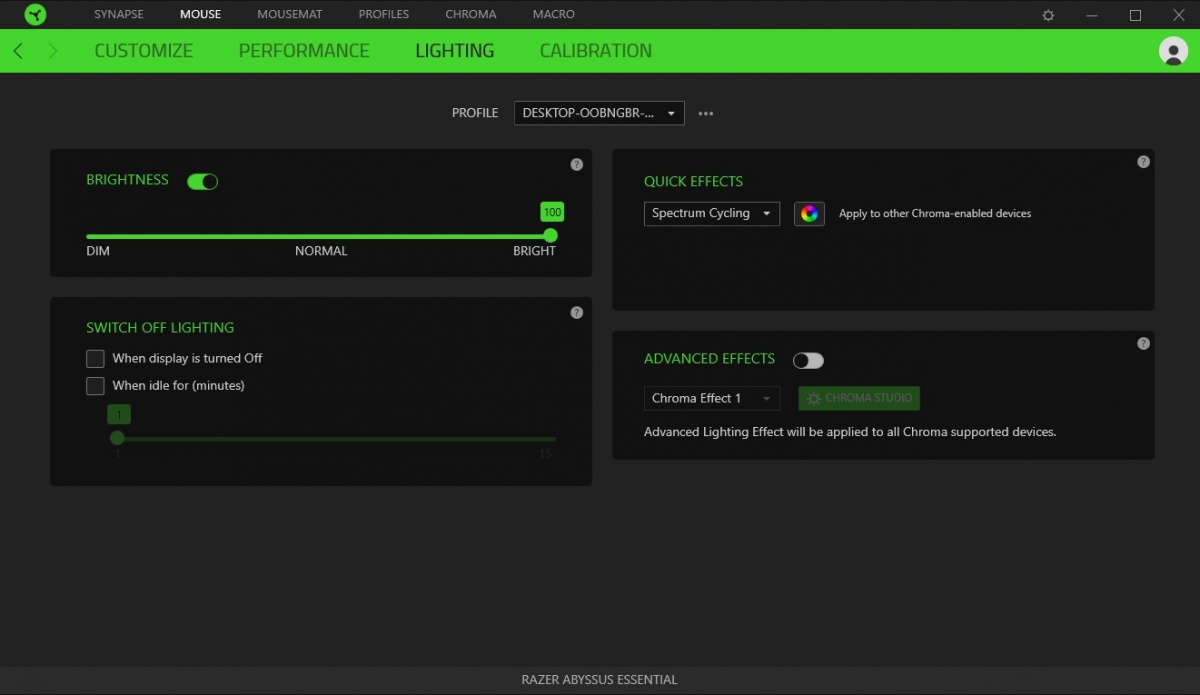Screen dimensions: 1200x695
Task: Open the Performance subtab
Action: 304,51
